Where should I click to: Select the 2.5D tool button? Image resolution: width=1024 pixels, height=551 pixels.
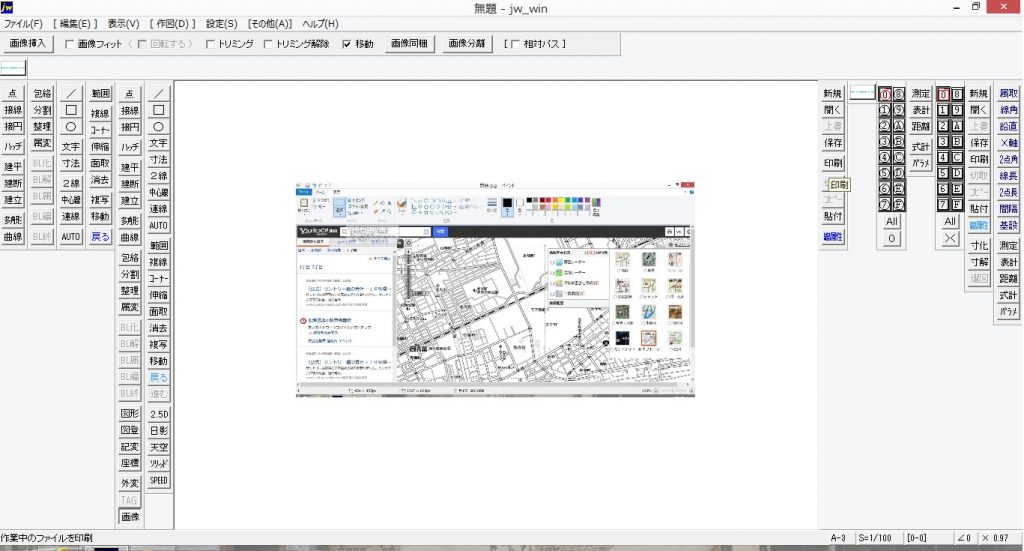(159, 413)
